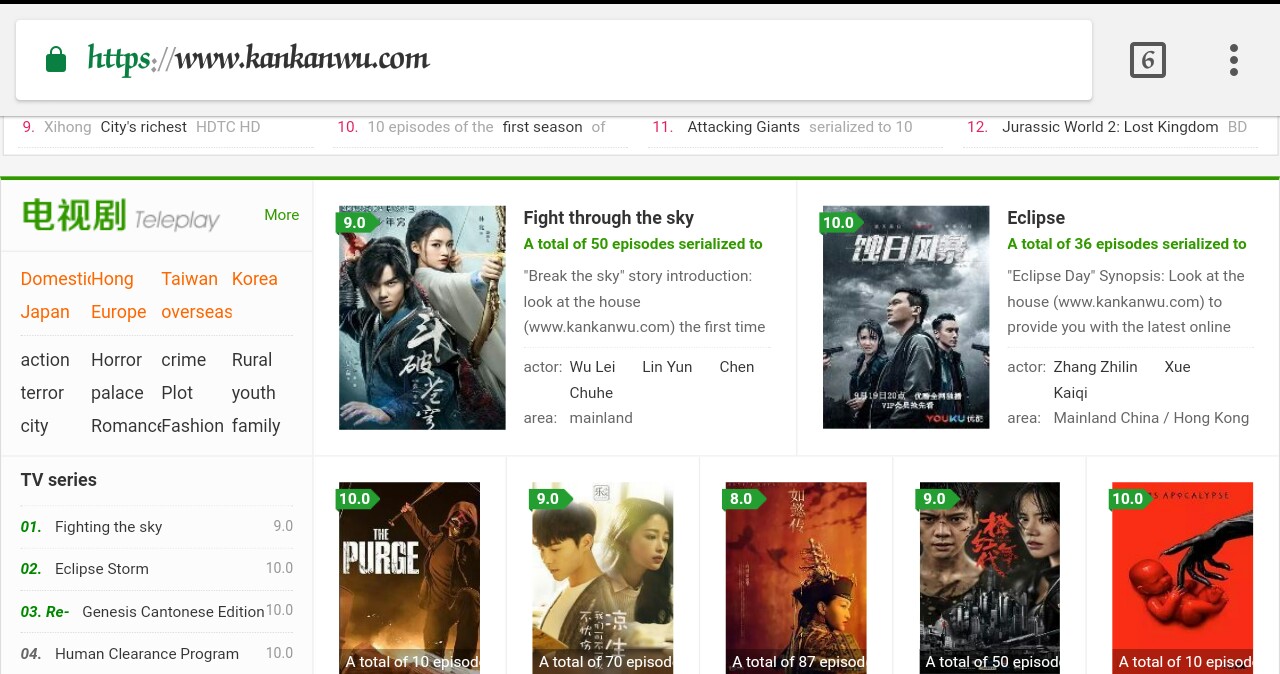
Task: Open the Eclipse title link
Action: tap(1036, 218)
